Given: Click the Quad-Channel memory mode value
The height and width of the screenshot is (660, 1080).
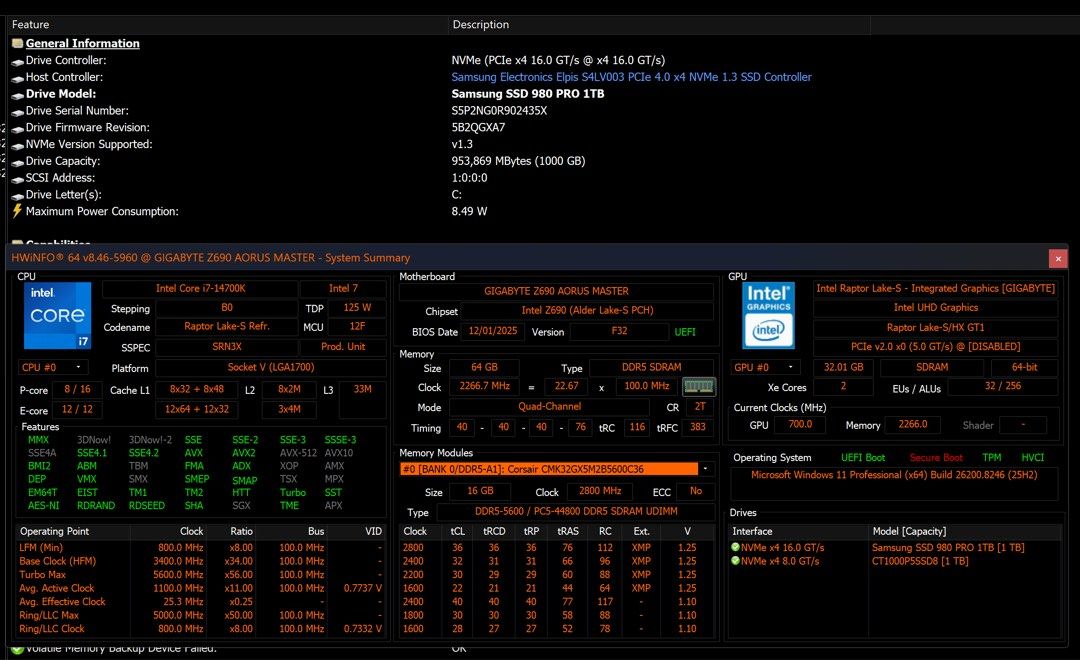Looking at the screenshot, I should pos(550,406).
